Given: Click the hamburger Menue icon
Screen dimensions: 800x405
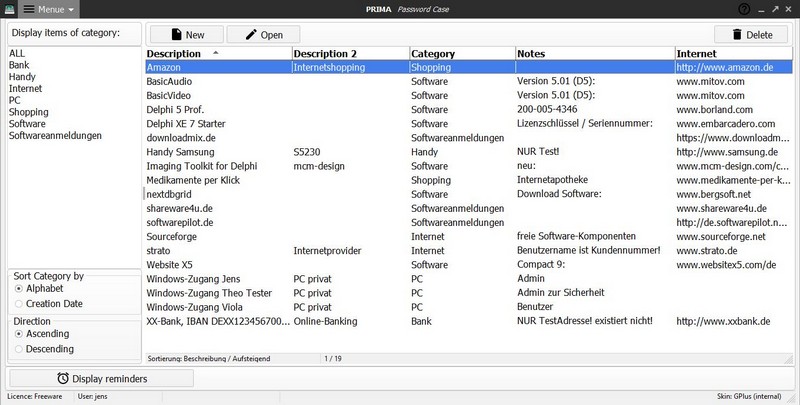Looking at the screenshot, I should coord(28,9).
